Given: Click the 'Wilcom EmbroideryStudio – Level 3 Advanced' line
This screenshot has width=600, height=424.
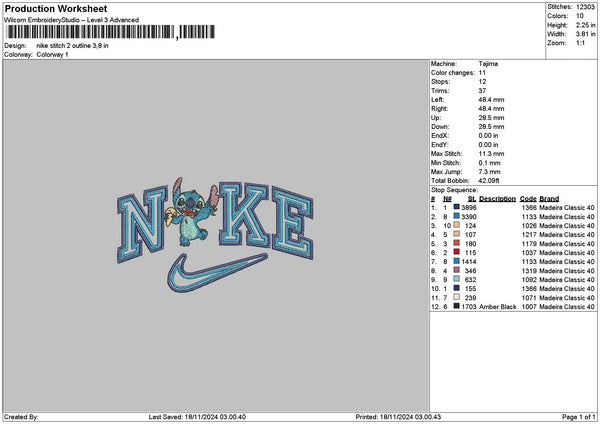Looking at the screenshot, I should (72, 20).
